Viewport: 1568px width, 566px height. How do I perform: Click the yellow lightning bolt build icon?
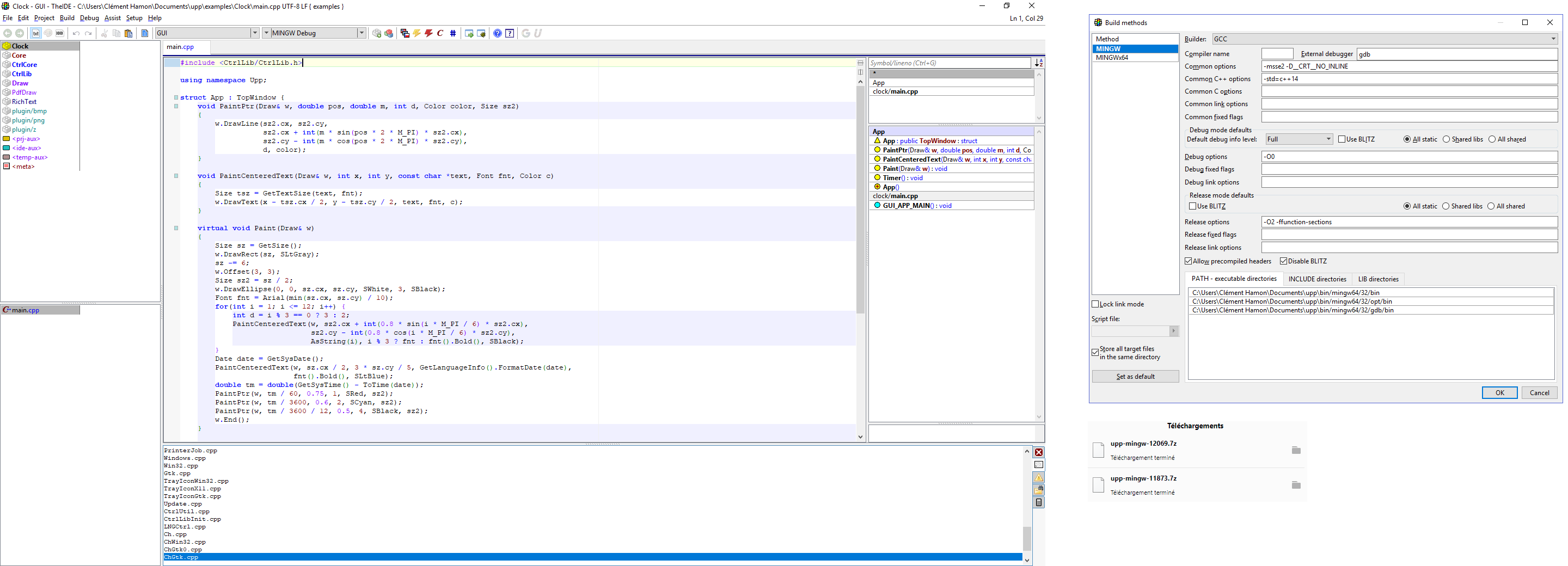[x=416, y=34]
